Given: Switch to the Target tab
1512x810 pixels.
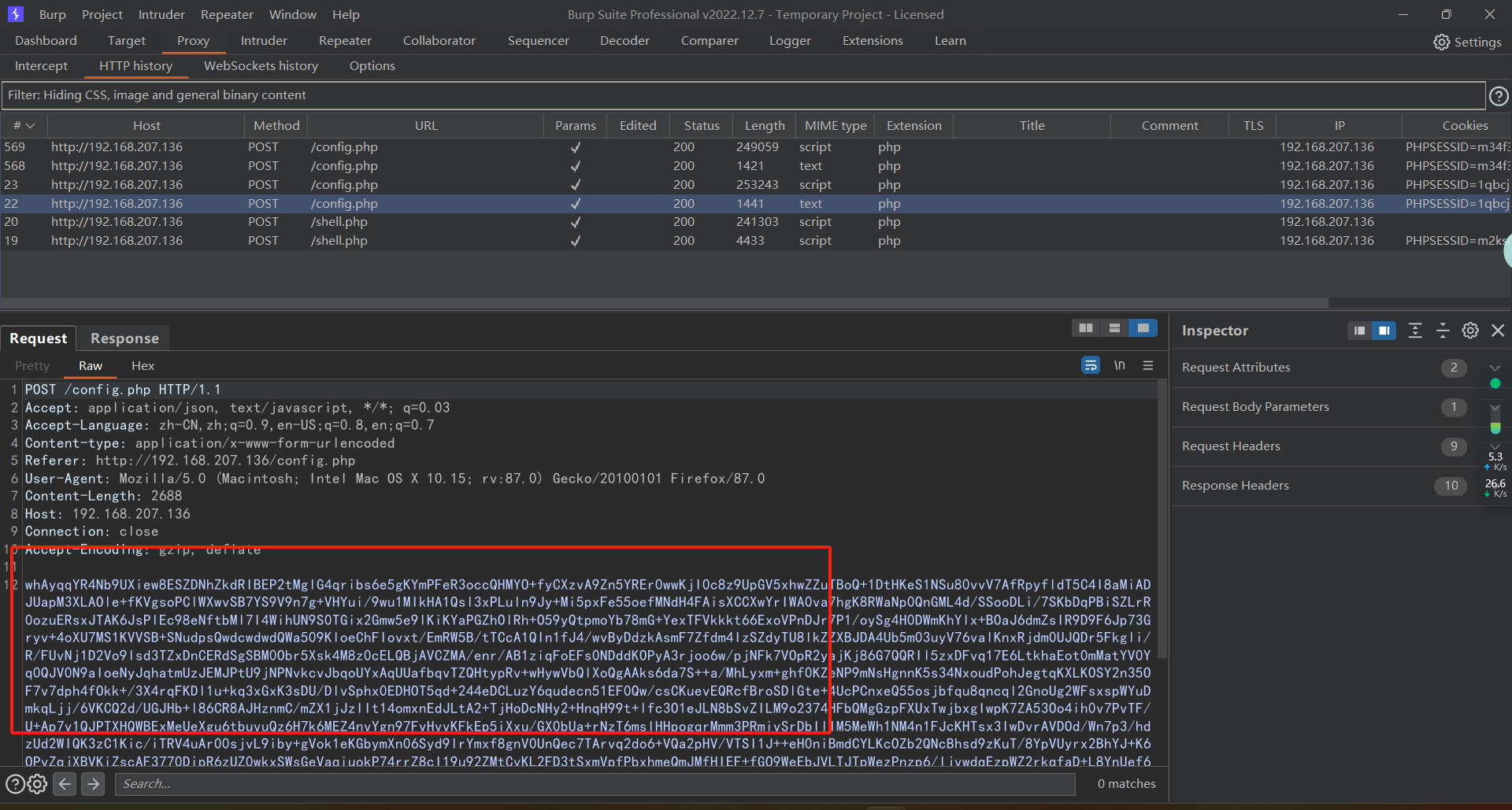Looking at the screenshot, I should point(127,41).
